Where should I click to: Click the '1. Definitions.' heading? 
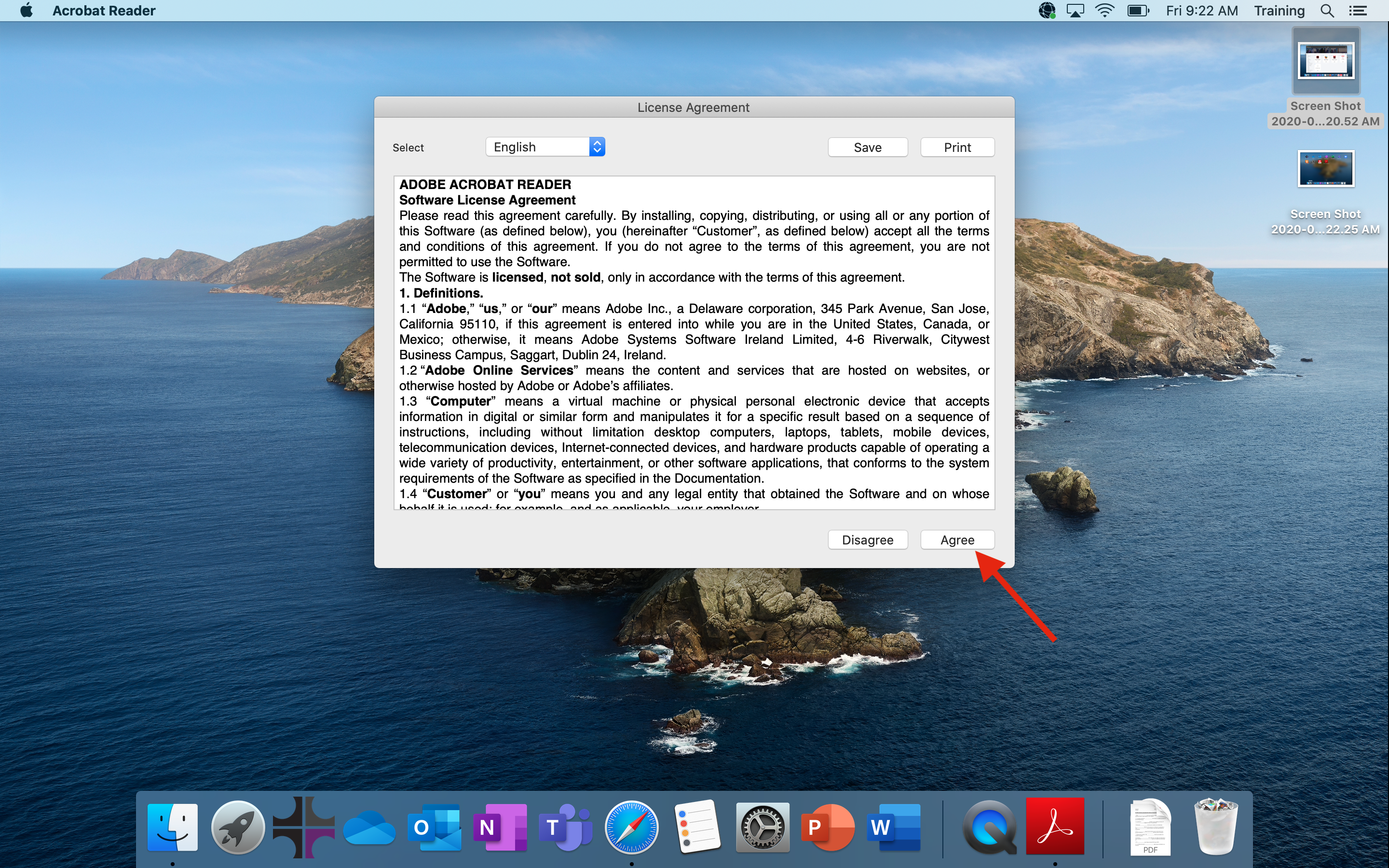[x=441, y=293]
